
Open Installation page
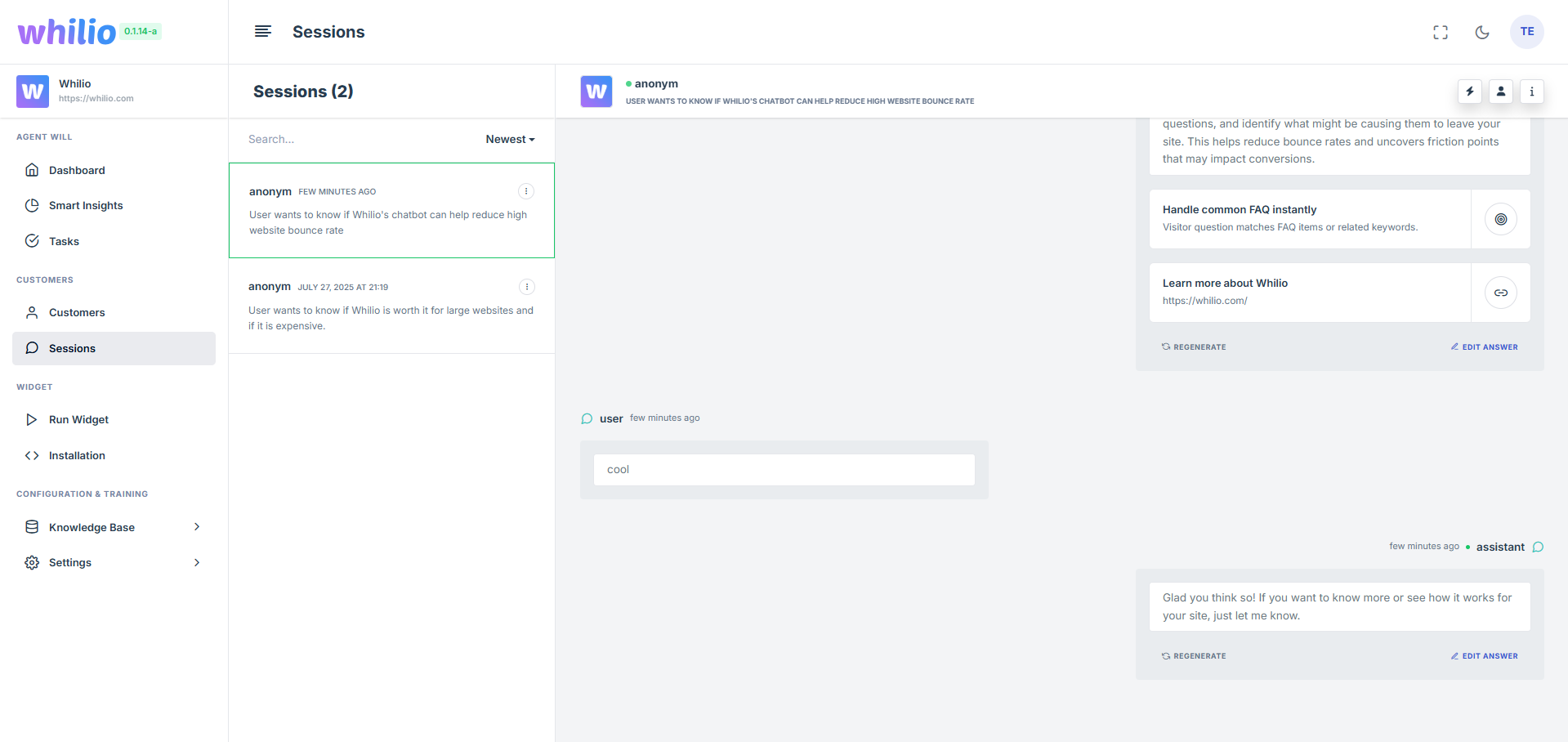114,455
